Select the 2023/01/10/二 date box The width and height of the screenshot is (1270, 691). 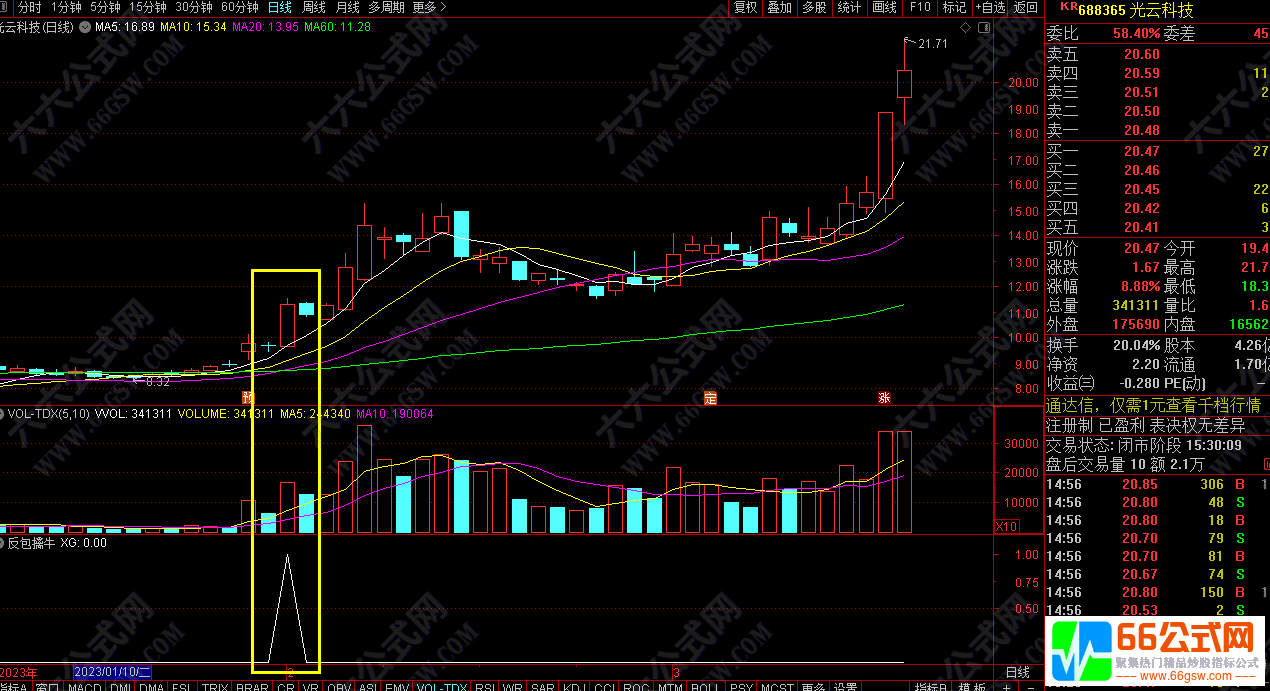coord(113,672)
